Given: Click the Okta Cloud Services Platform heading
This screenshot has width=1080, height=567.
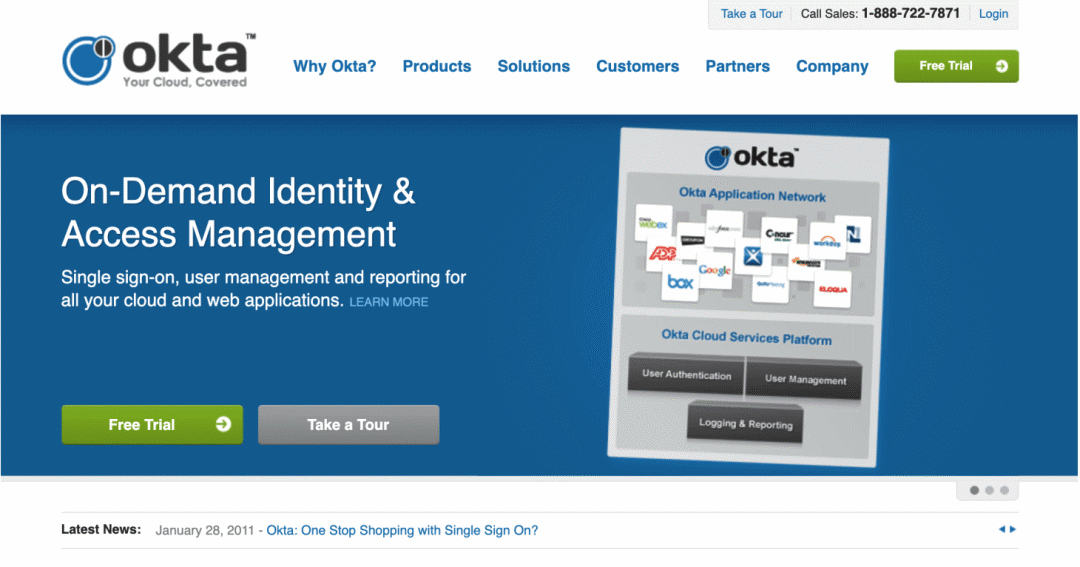Looking at the screenshot, I should 746,337.
